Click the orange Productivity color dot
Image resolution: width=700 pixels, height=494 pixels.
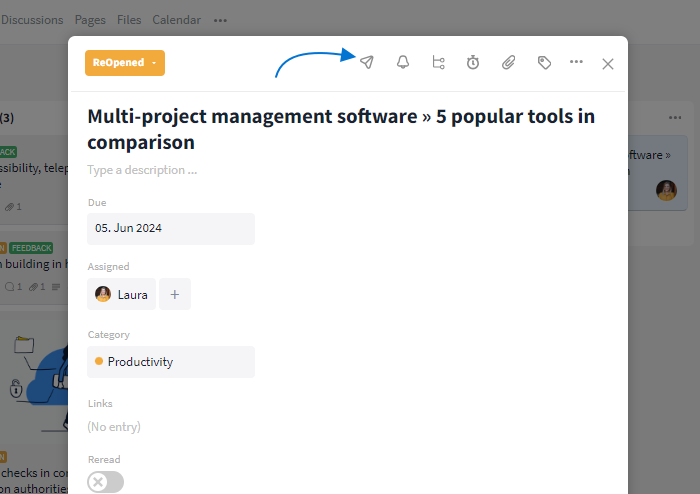pyautogui.click(x=99, y=361)
